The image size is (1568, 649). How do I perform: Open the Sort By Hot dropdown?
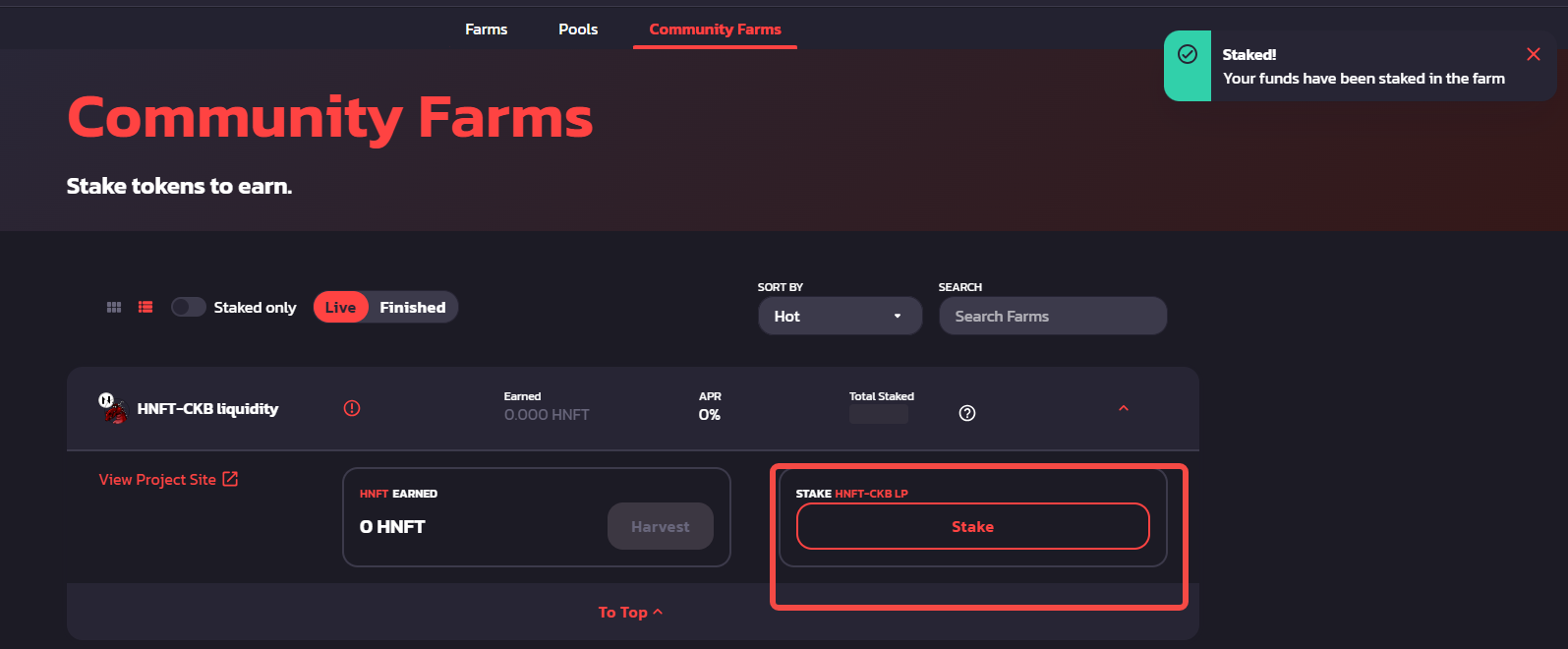(x=840, y=317)
